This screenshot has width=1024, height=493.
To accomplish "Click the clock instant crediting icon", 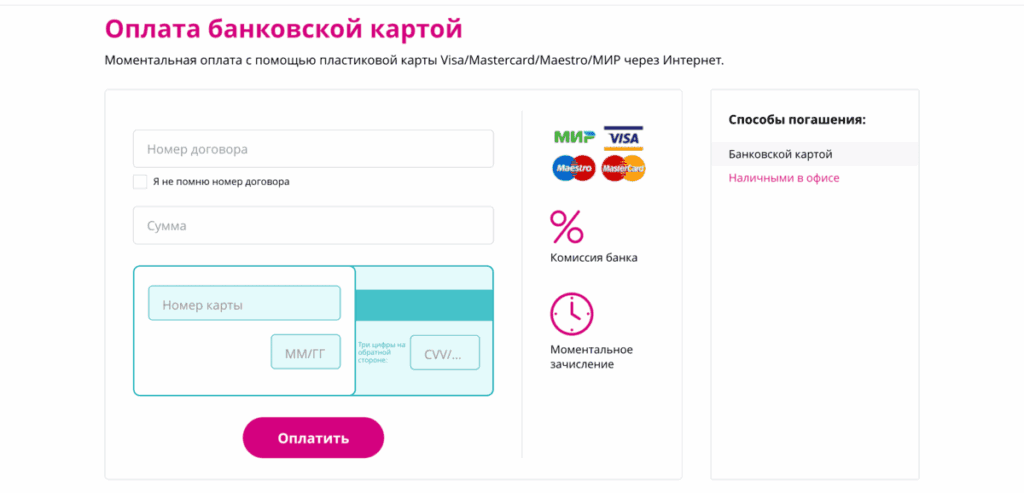I will pos(571,314).
